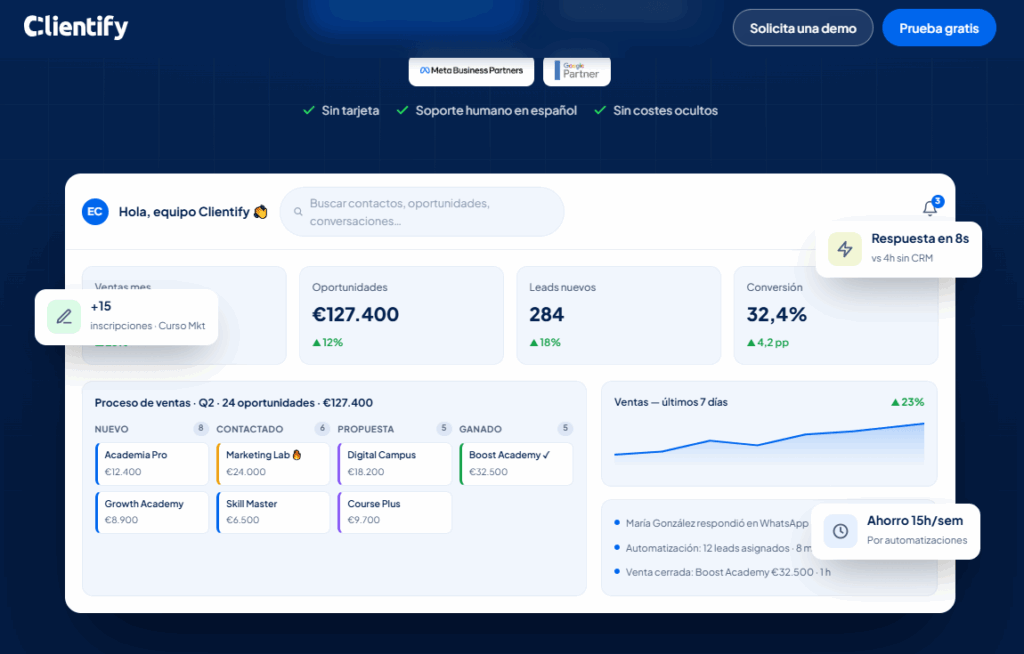Click the search magnifier icon
Viewport: 1024px width, 654px height.
click(298, 212)
